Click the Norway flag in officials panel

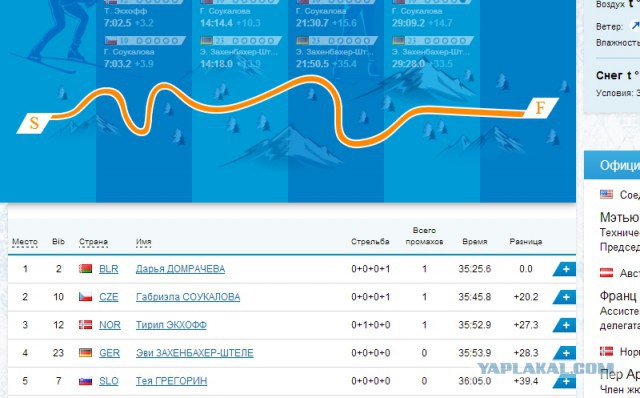pyautogui.click(x=607, y=351)
